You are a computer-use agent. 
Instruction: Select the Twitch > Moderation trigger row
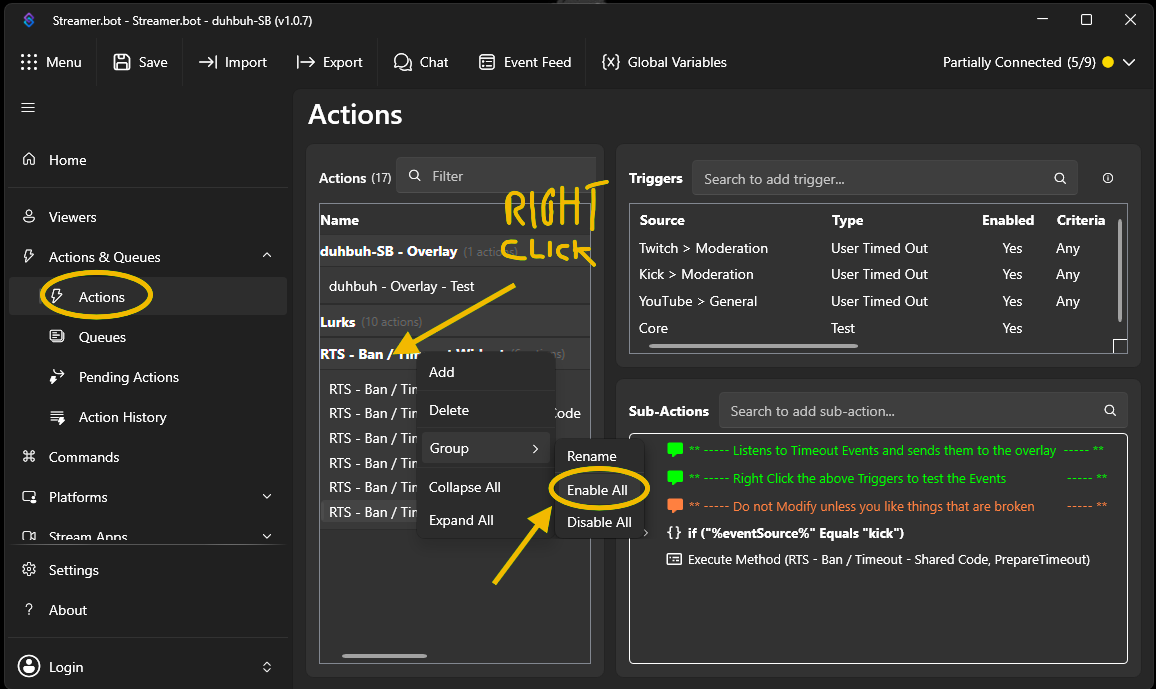(874, 248)
